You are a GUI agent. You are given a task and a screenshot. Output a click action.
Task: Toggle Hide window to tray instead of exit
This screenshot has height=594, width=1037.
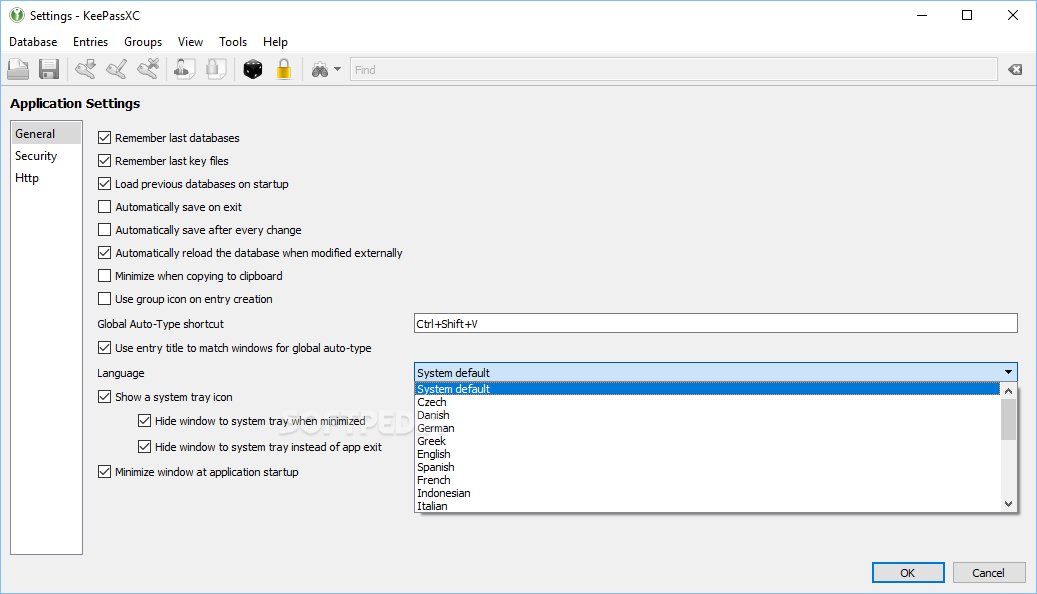[x=144, y=447]
